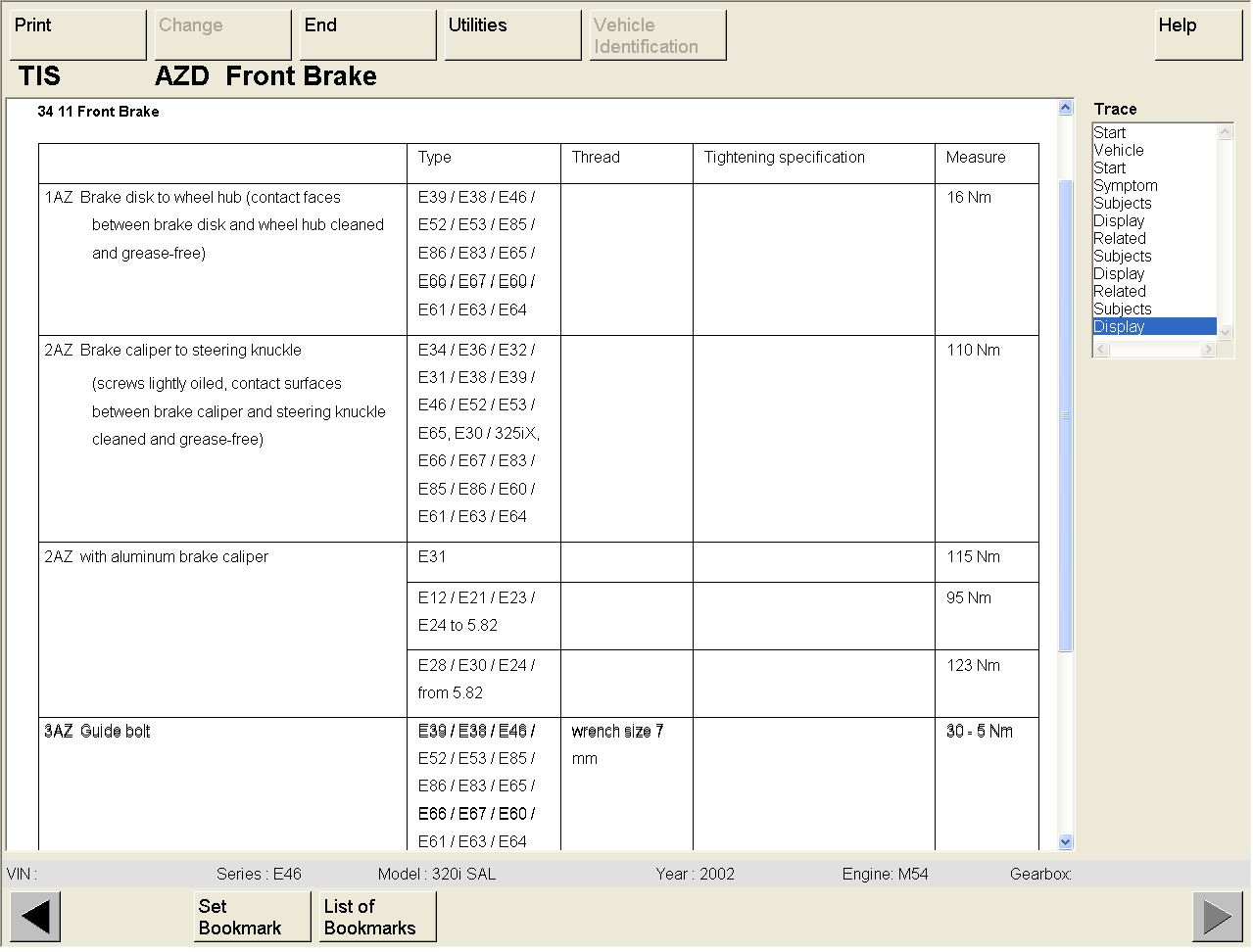The image size is (1253, 952).
Task: Click the '115 Nm' measure value
Action: tap(974, 557)
